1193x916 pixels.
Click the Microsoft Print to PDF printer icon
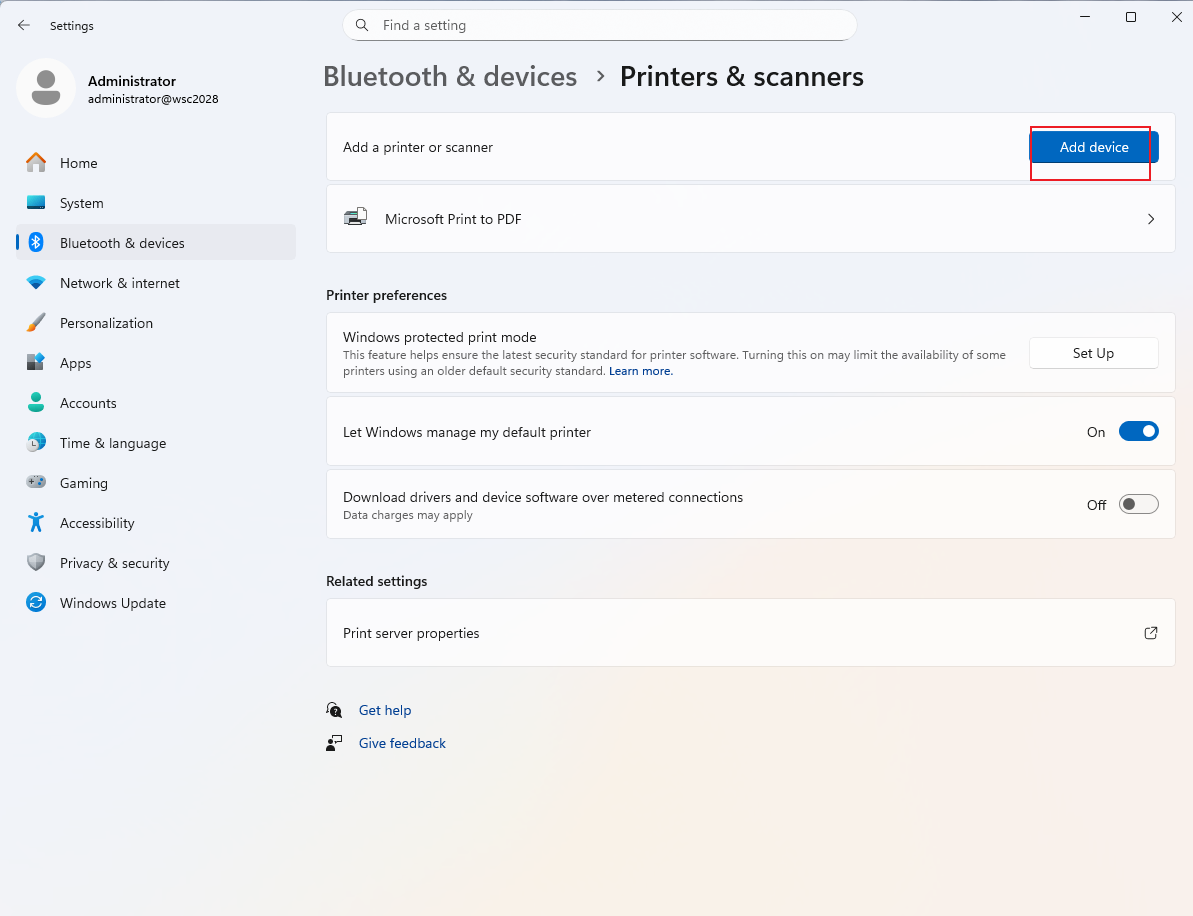pyautogui.click(x=355, y=218)
